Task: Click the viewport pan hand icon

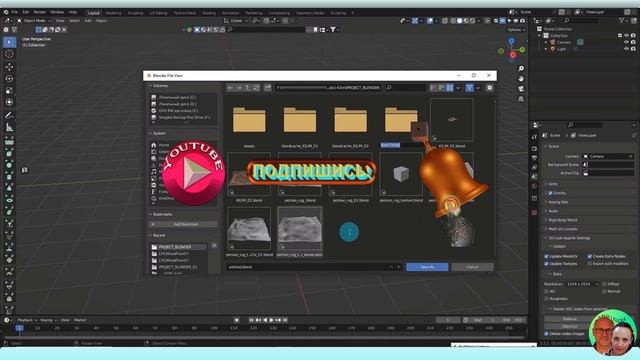Action: point(521,78)
